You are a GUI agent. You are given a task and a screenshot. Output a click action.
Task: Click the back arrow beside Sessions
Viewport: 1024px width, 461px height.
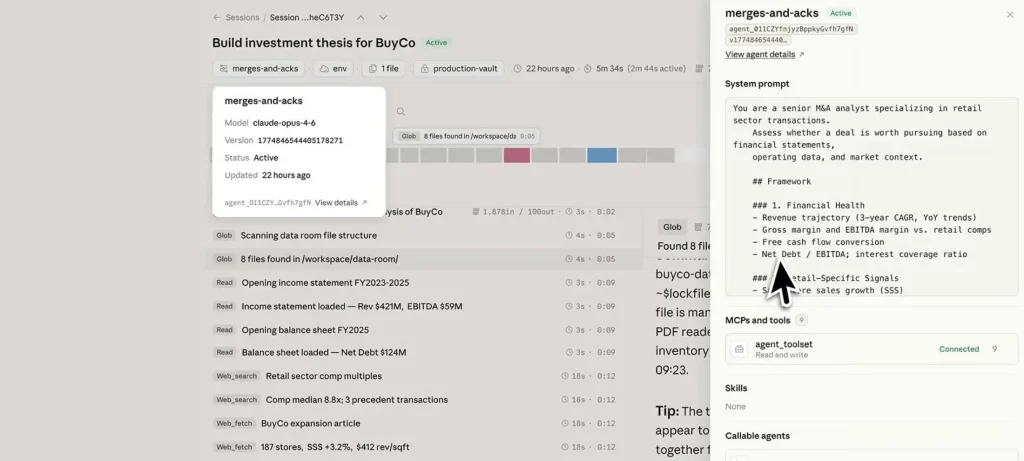[x=217, y=17]
